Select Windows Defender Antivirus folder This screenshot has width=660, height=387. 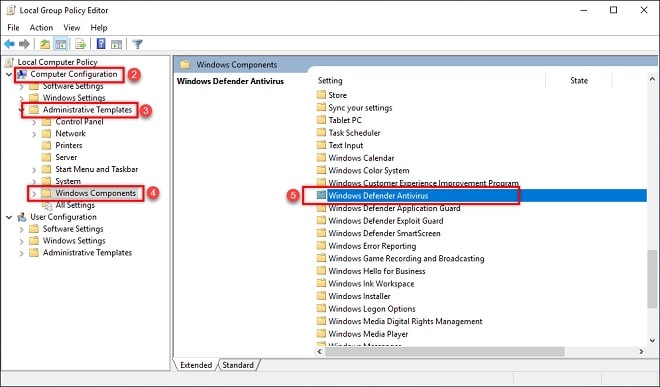tap(378, 196)
